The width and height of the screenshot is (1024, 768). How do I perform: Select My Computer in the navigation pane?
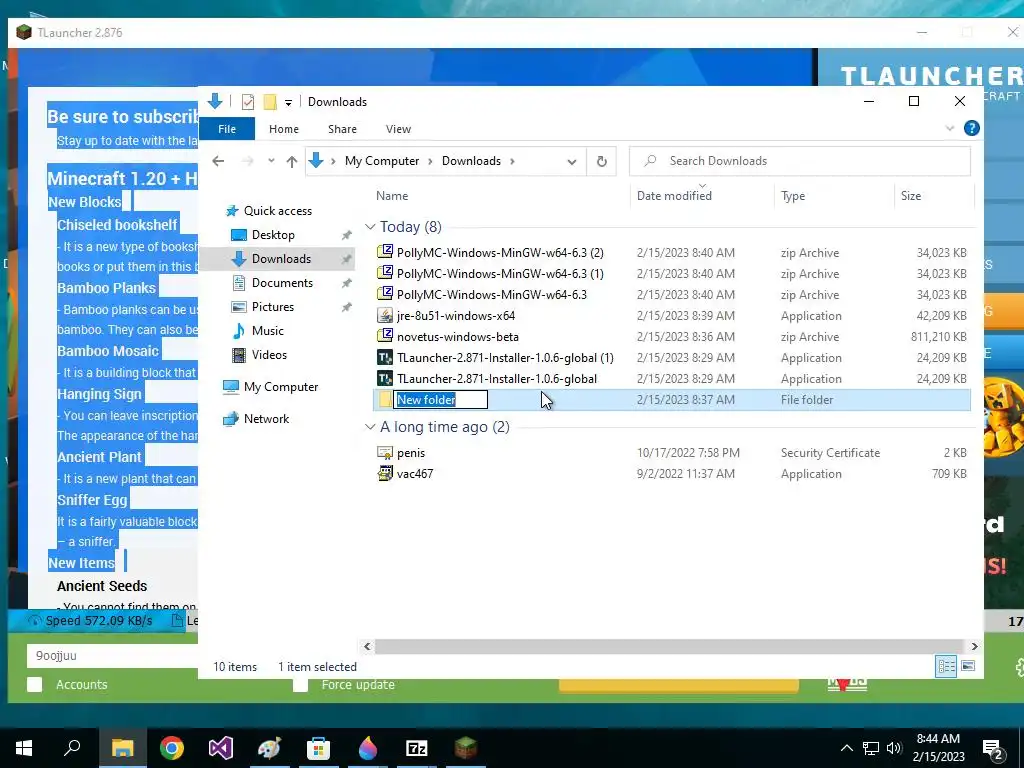pyautogui.click(x=281, y=387)
